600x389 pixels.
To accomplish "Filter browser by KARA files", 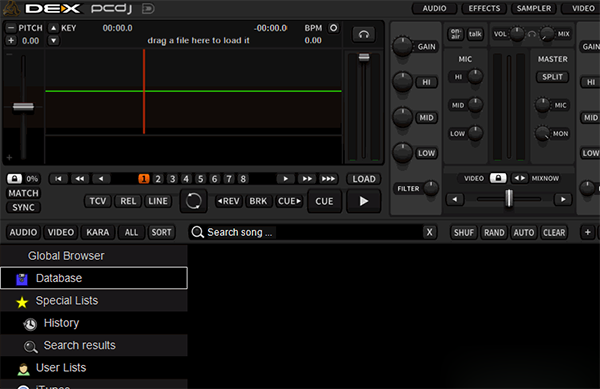I will point(98,232).
